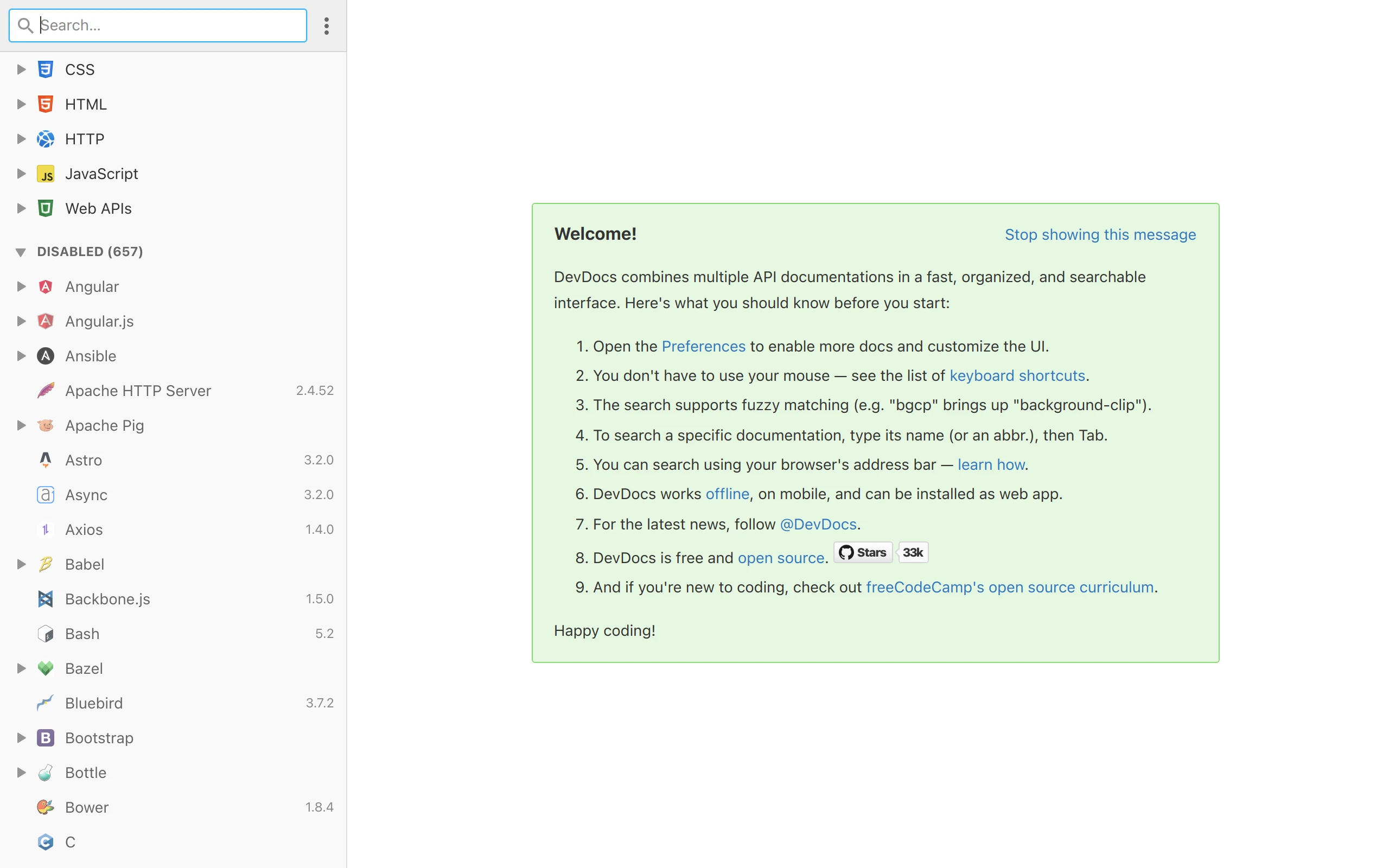Click the search magnifier icon

pos(26,25)
